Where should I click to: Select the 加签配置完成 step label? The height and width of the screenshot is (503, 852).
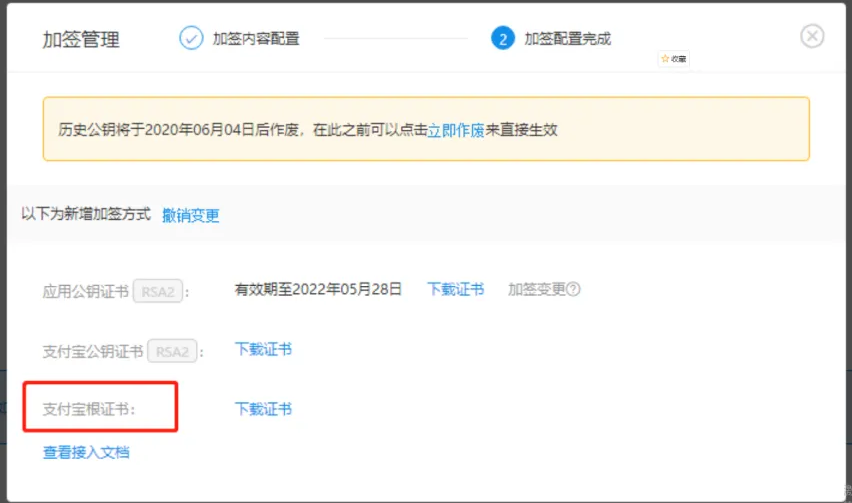click(x=567, y=39)
